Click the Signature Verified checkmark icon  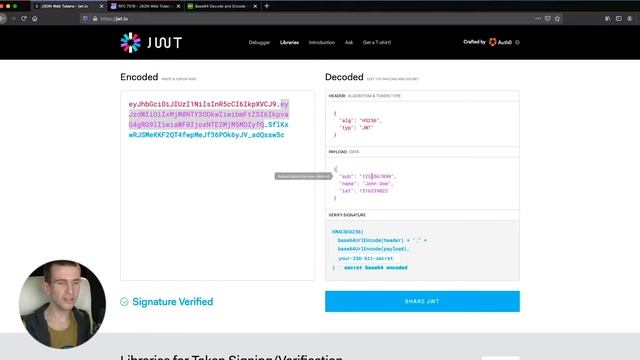(124, 302)
